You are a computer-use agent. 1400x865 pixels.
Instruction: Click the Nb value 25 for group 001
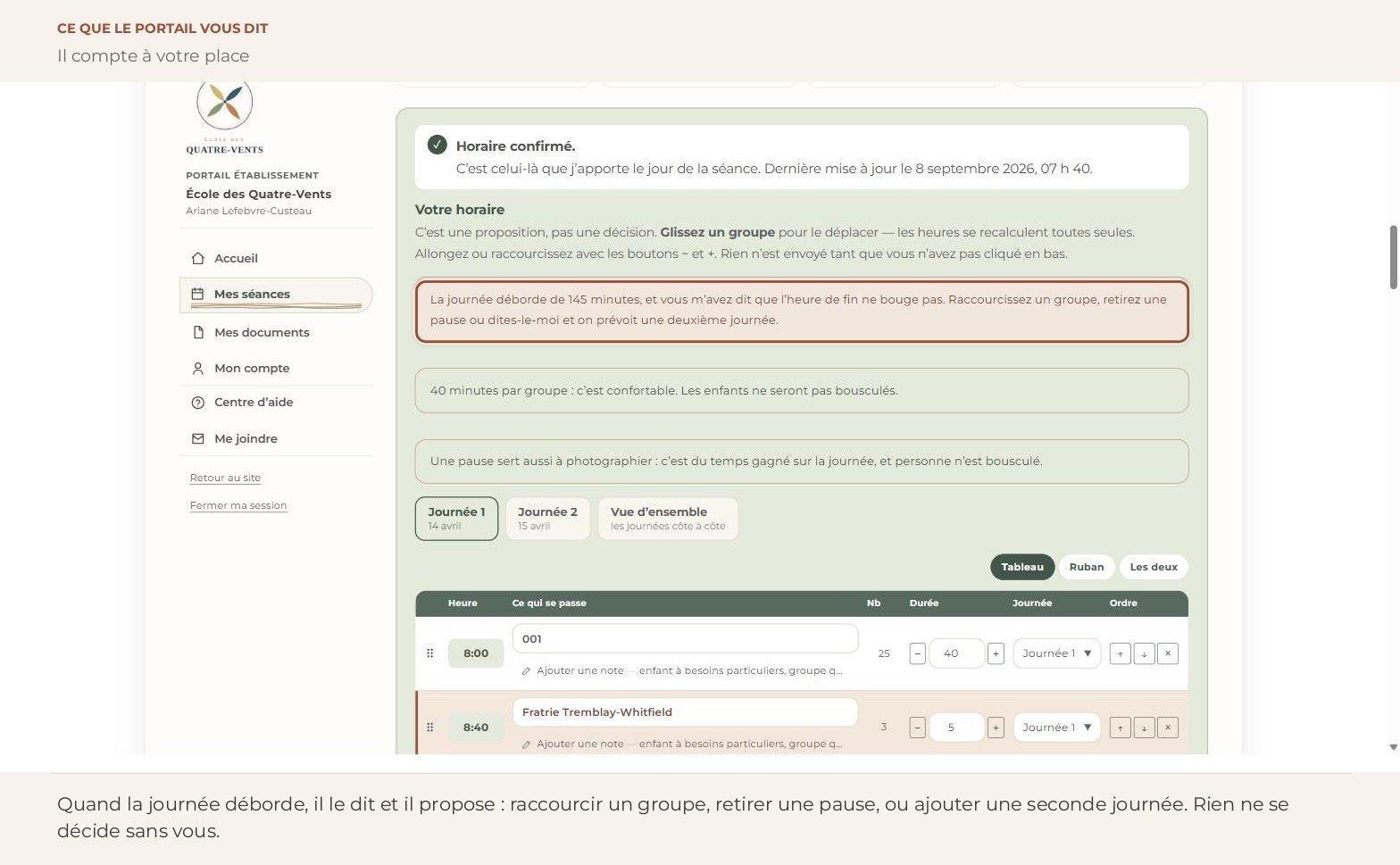coord(884,653)
